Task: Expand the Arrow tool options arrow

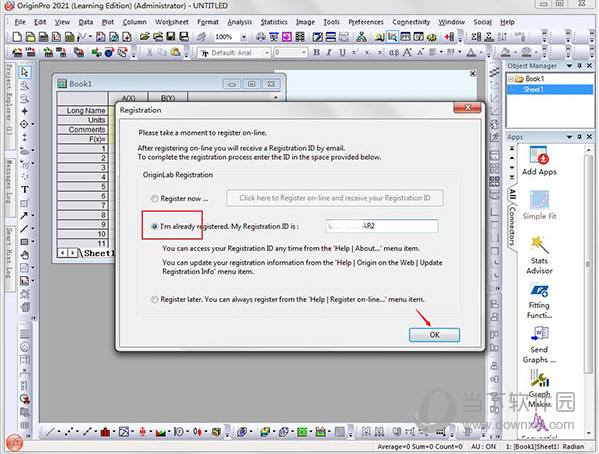Action: [x=32, y=216]
